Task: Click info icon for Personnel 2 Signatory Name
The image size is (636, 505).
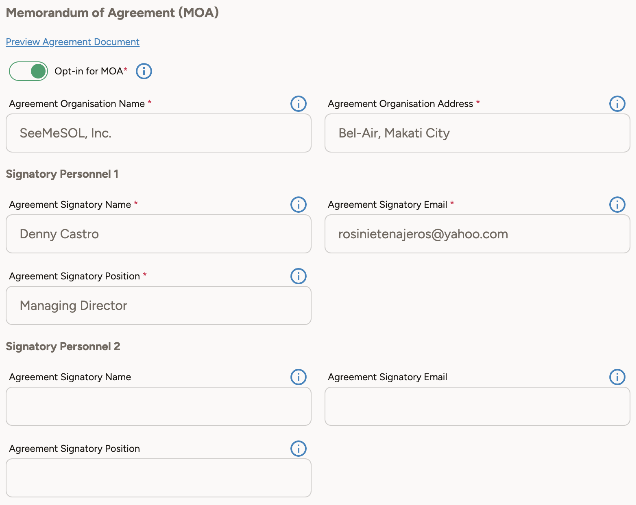Action: pyautogui.click(x=298, y=377)
